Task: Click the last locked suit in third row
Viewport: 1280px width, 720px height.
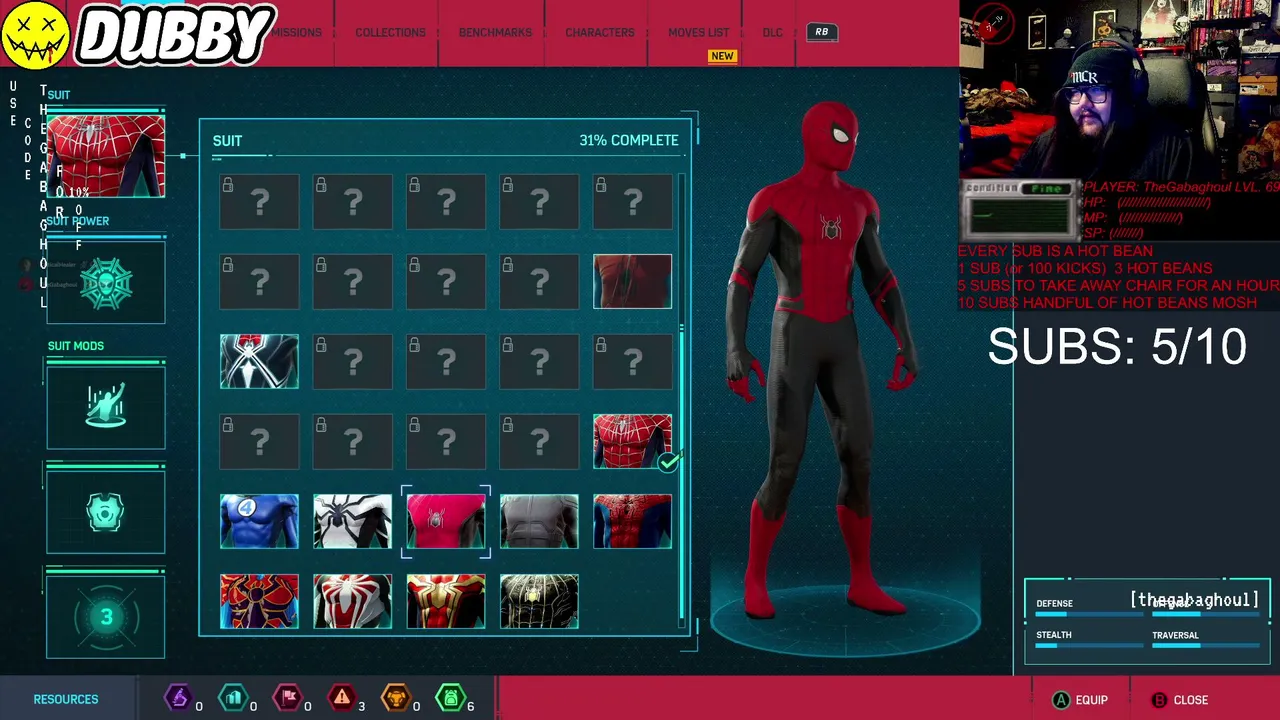Action: (632, 361)
